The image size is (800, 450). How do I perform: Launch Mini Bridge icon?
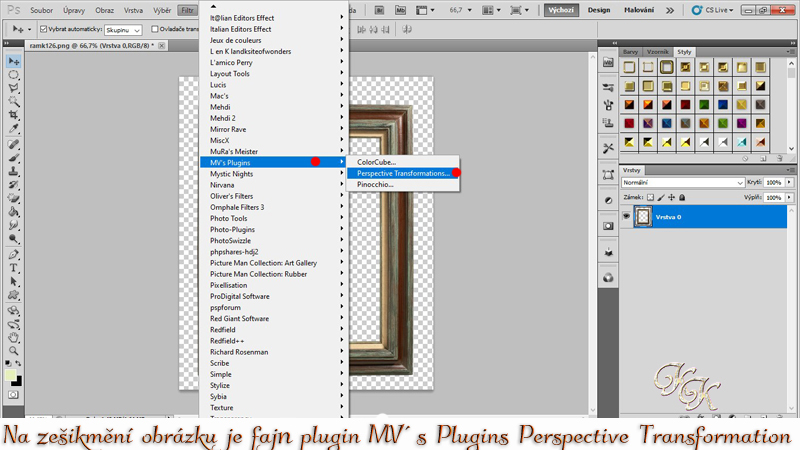tap(401, 10)
